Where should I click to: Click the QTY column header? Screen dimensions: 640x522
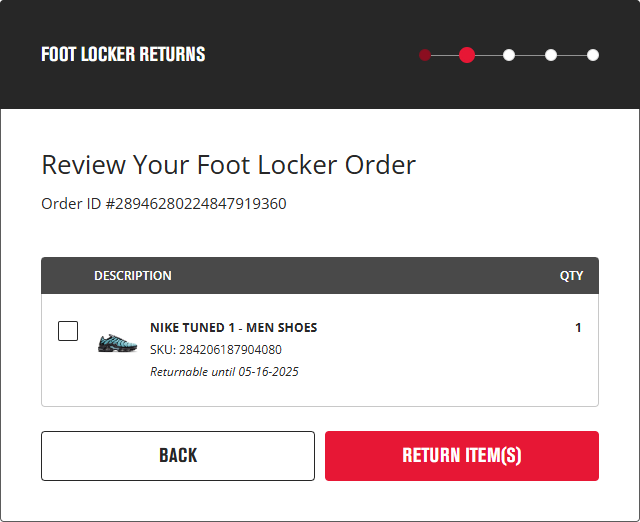coord(571,276)
